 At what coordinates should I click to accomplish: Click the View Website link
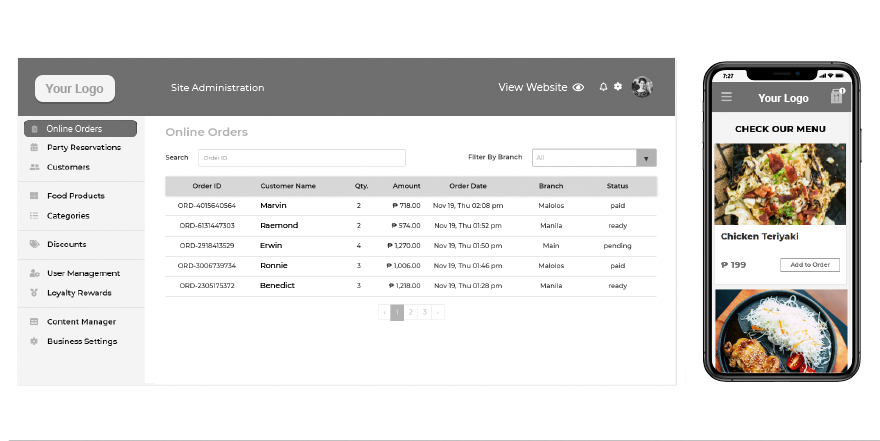point(532,88)
